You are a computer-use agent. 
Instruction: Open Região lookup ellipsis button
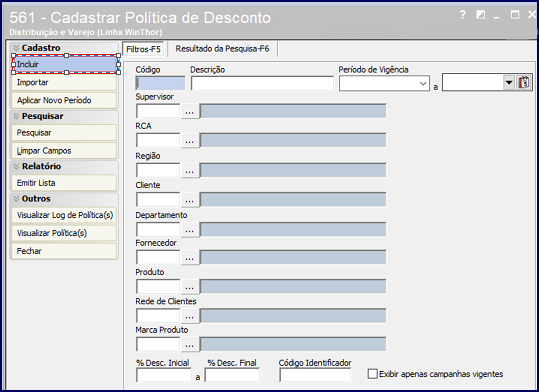[x=190, y=170]
